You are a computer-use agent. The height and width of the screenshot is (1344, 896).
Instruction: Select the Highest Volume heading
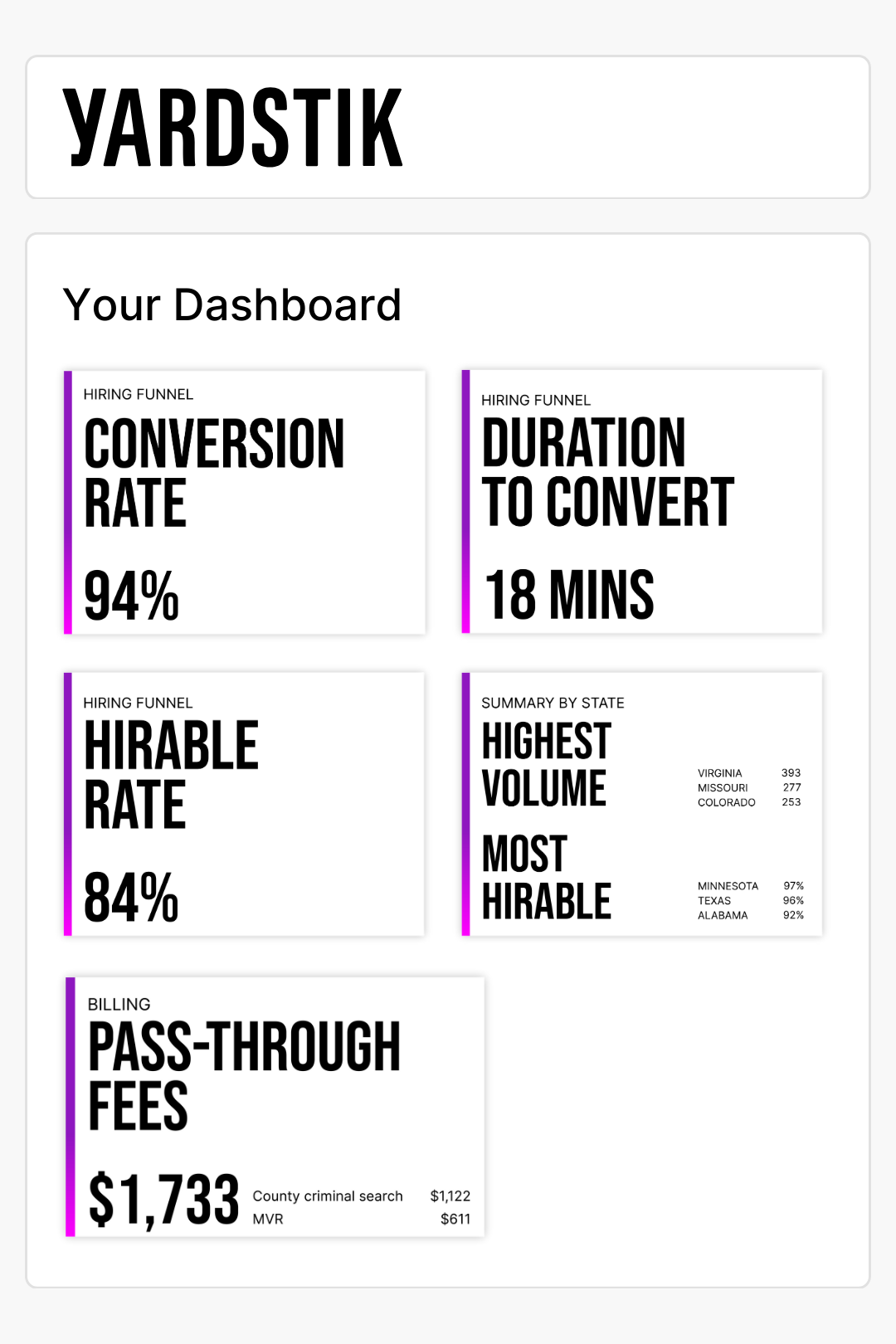[x=546, y=764]
